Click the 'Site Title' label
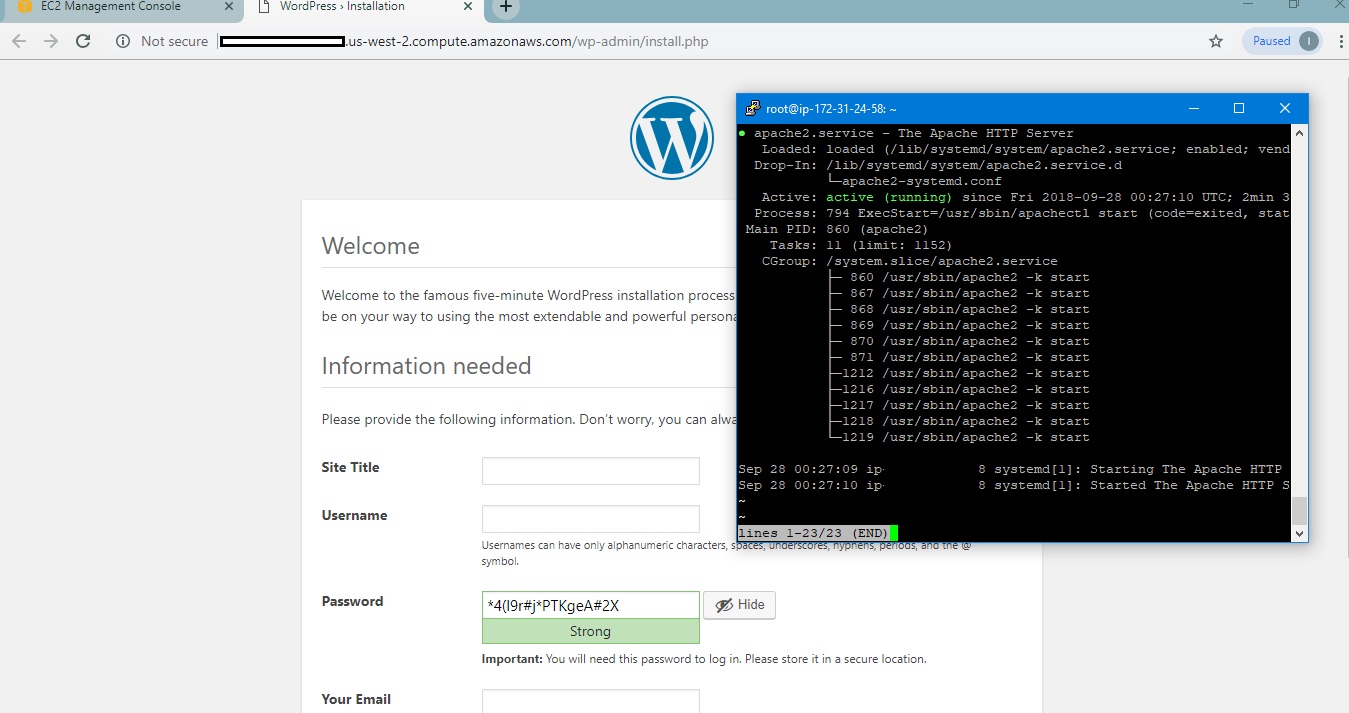The height and width of the screenshot is (713, 1349). [x=350, y=467]
